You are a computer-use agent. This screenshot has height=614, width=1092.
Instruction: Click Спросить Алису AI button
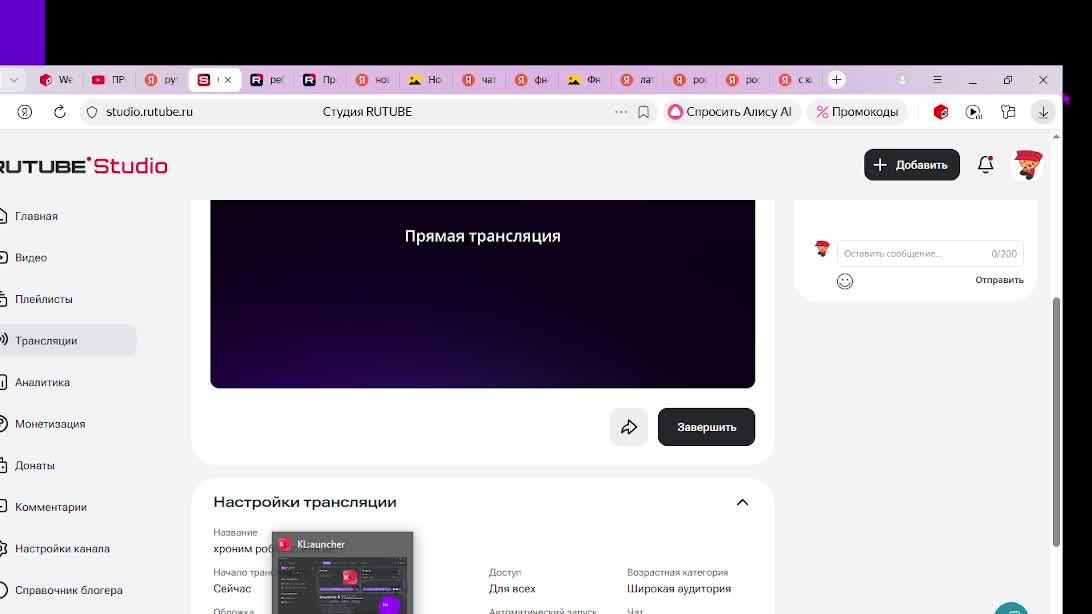tap(730, 111)
